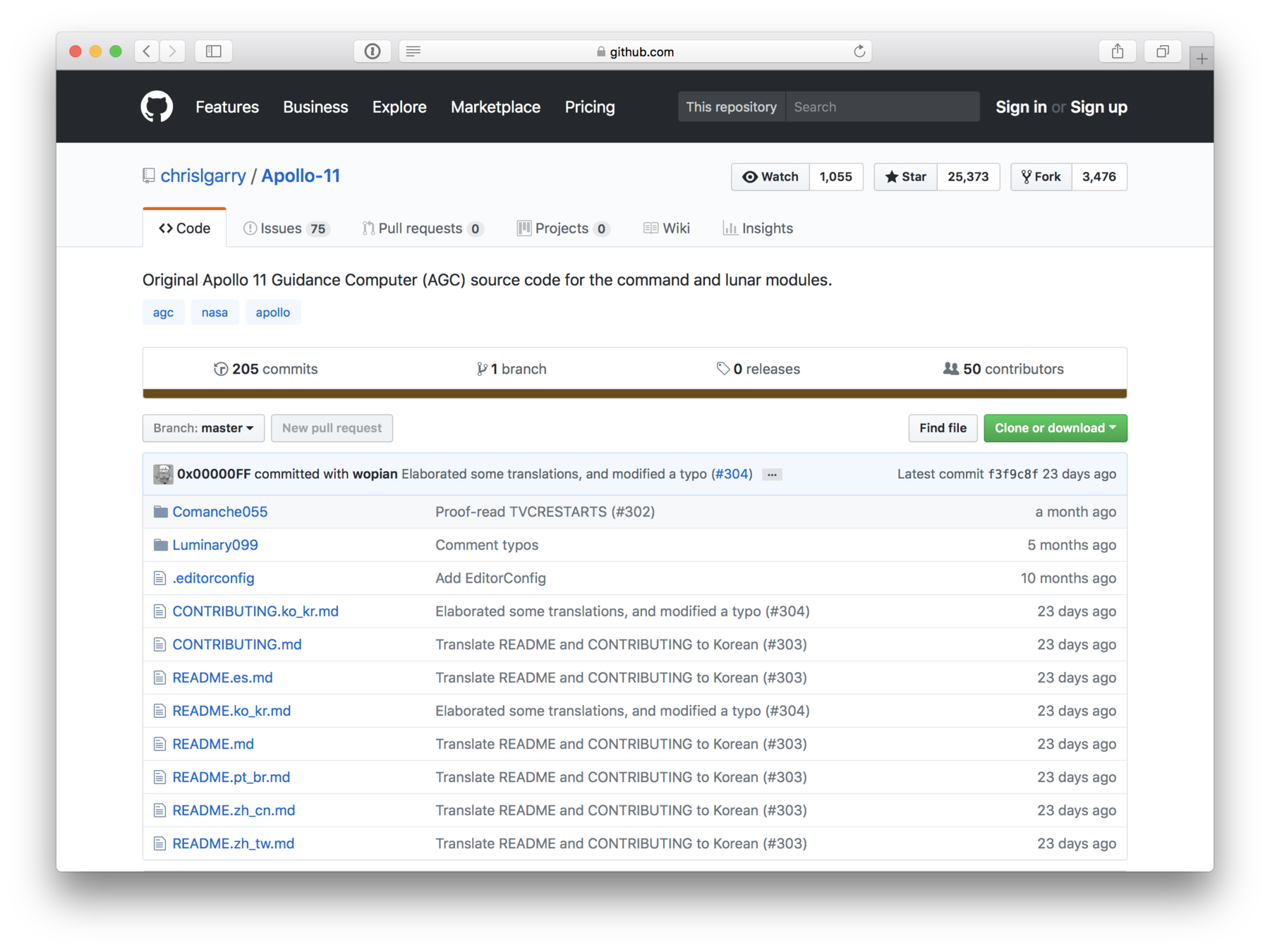Viewport: 1270px width, 952px height.
Task: Click the Sign in link
Action: [1021, 107]
